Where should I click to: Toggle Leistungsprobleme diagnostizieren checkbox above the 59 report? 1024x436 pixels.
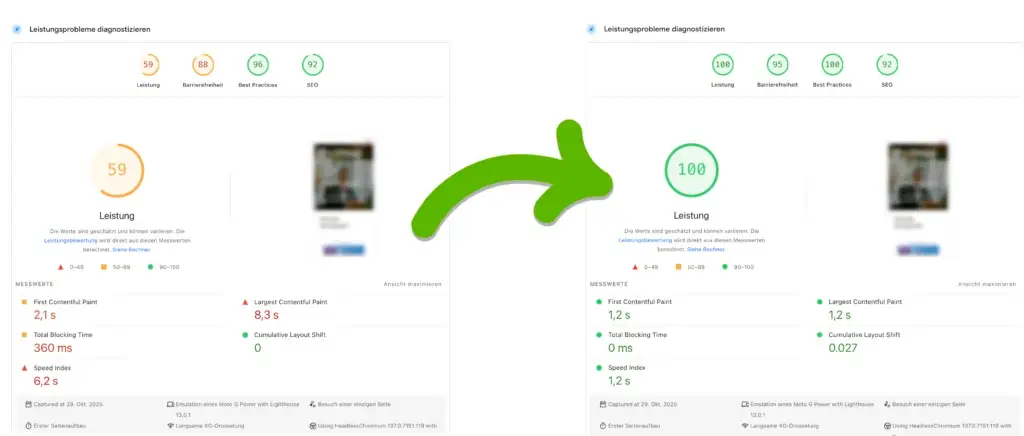coord(16,29)
